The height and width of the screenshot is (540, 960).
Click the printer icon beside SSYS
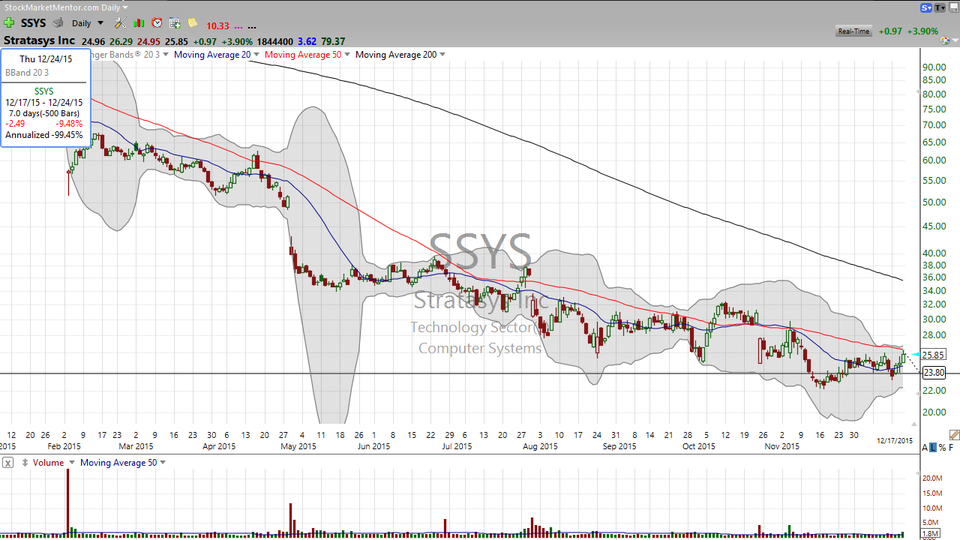click(58, 23)
